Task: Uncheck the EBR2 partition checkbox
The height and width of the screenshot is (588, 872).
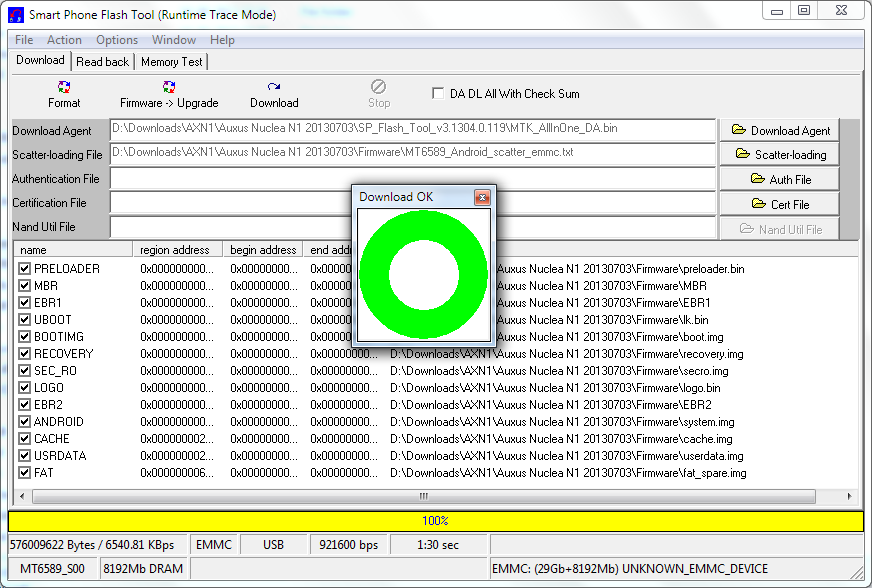Action: pyautogui.click(x=24, y=404)
